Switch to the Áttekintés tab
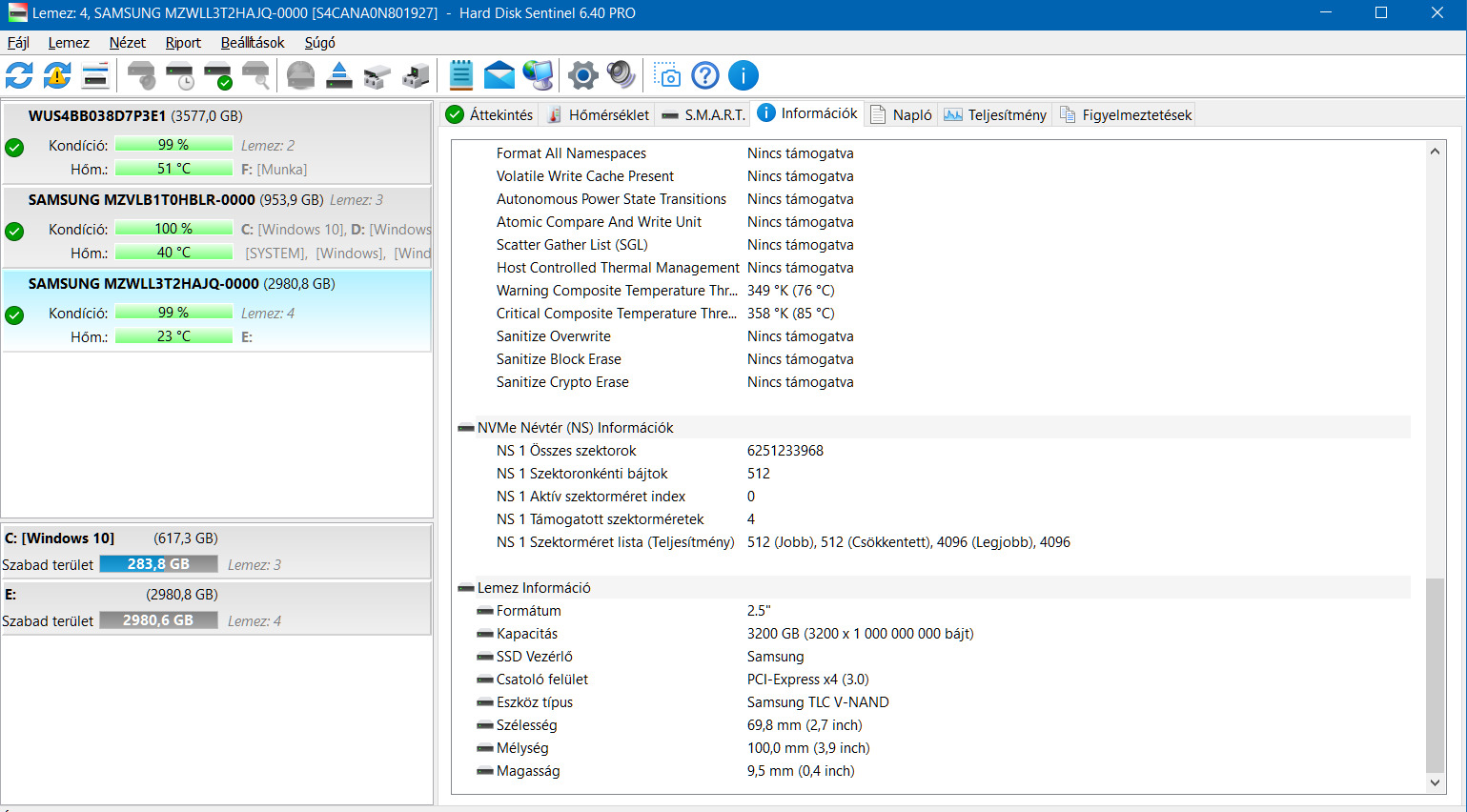The width and height of the screenshot is (1467, 812). pyautogui.click(x=489, y=114)
